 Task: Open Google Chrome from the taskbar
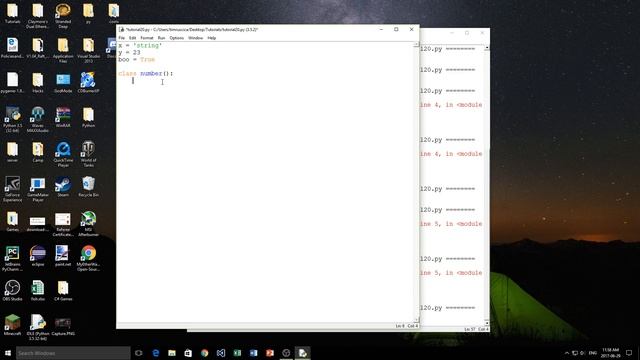(204, 353)
